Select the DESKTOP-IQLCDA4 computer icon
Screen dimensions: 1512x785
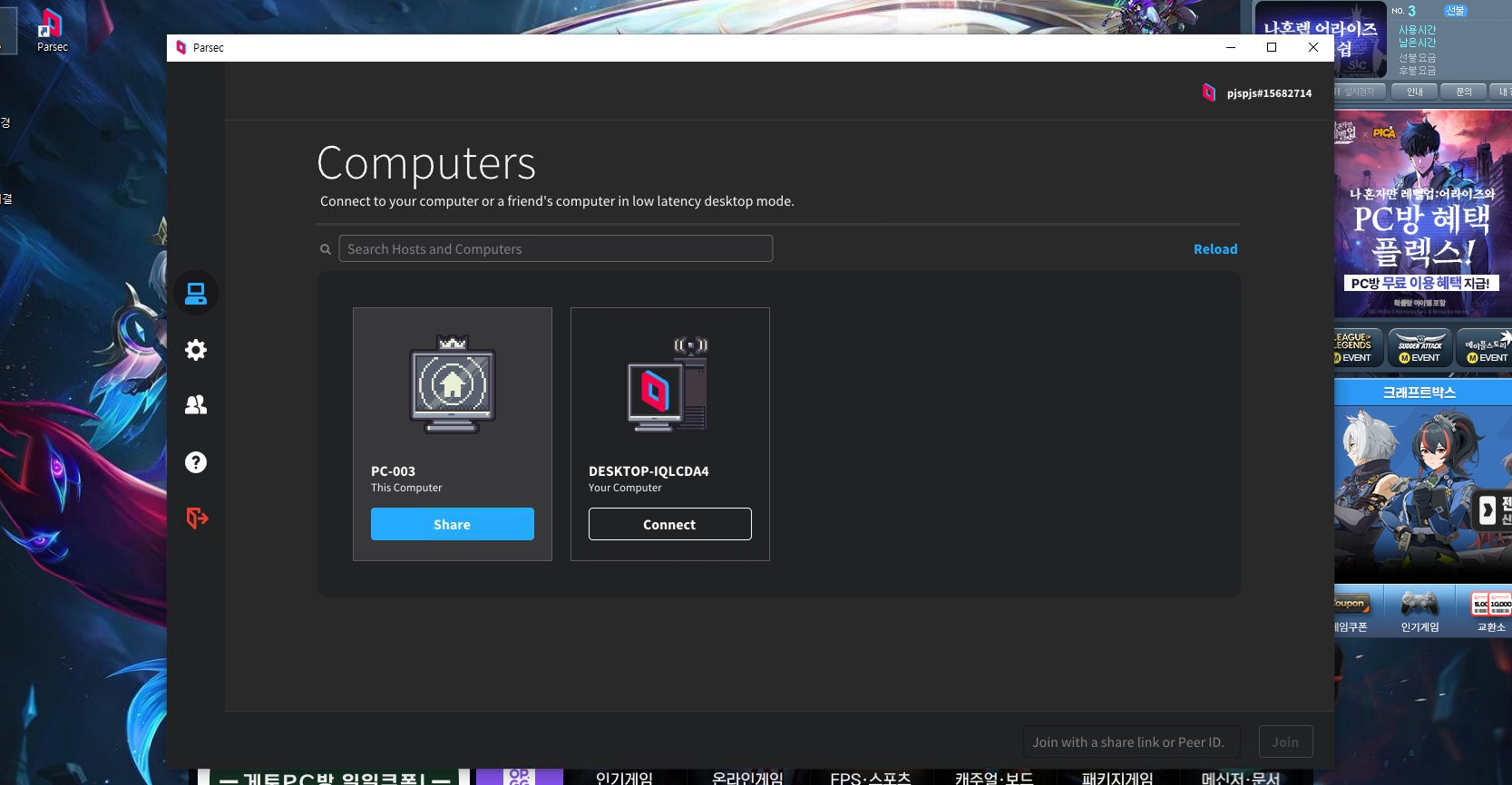668,384
